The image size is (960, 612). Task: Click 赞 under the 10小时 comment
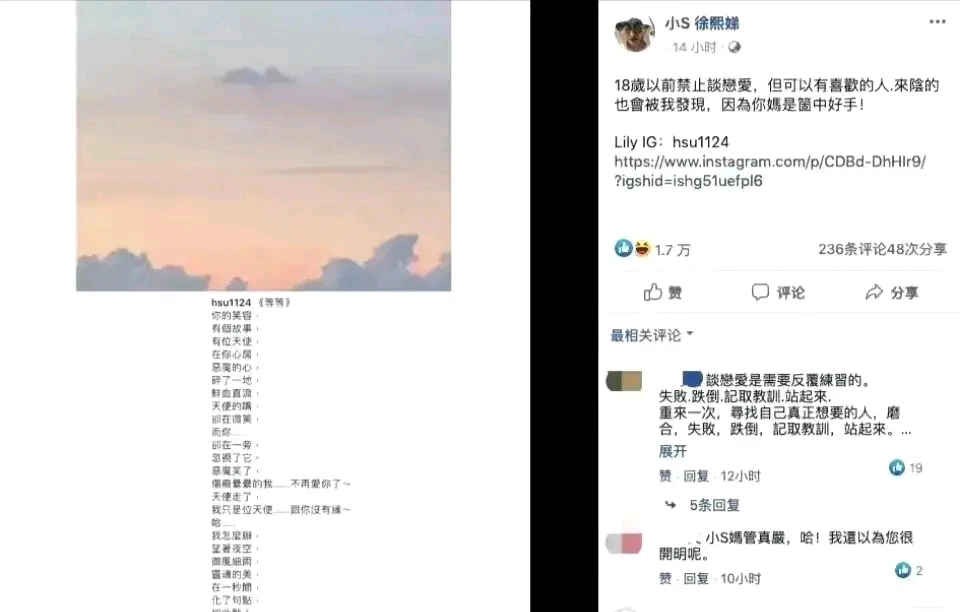(665, 578)
